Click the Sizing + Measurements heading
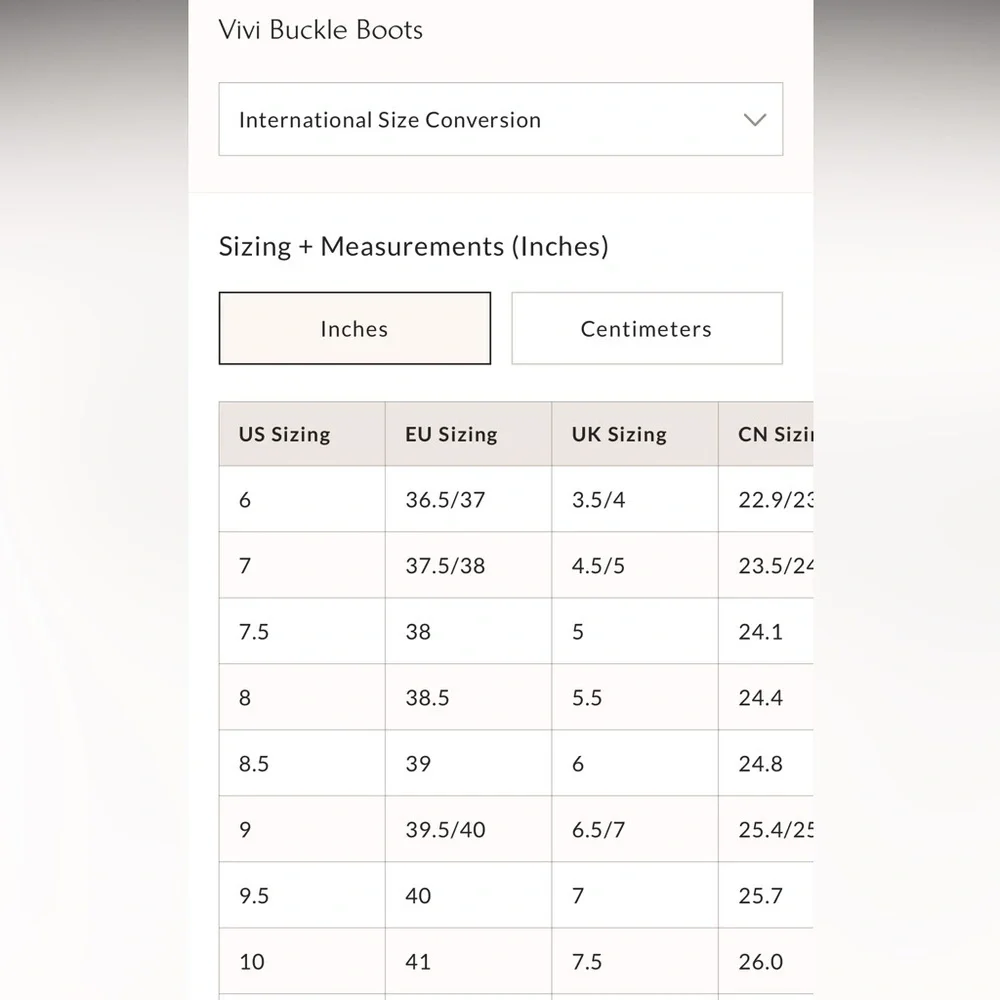1000x1000 pixels. (x=413, y=246)
